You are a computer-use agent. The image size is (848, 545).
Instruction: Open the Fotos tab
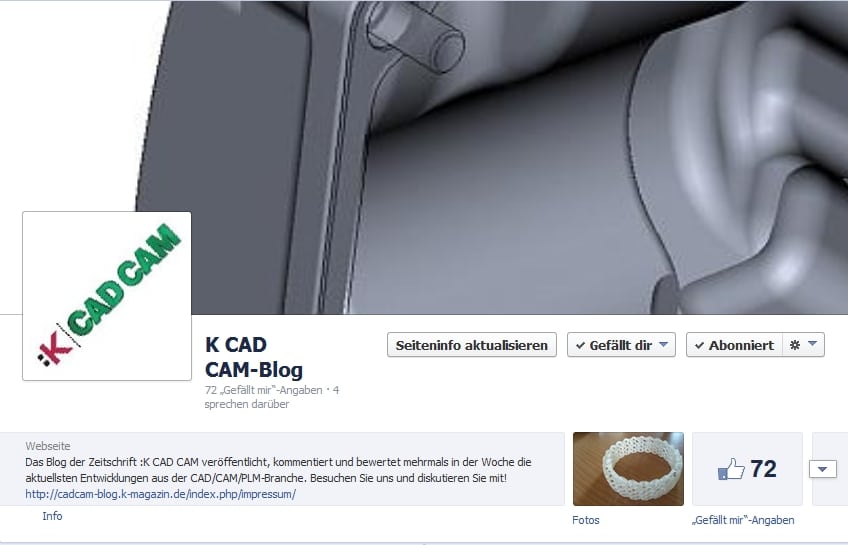pos(586,520)
